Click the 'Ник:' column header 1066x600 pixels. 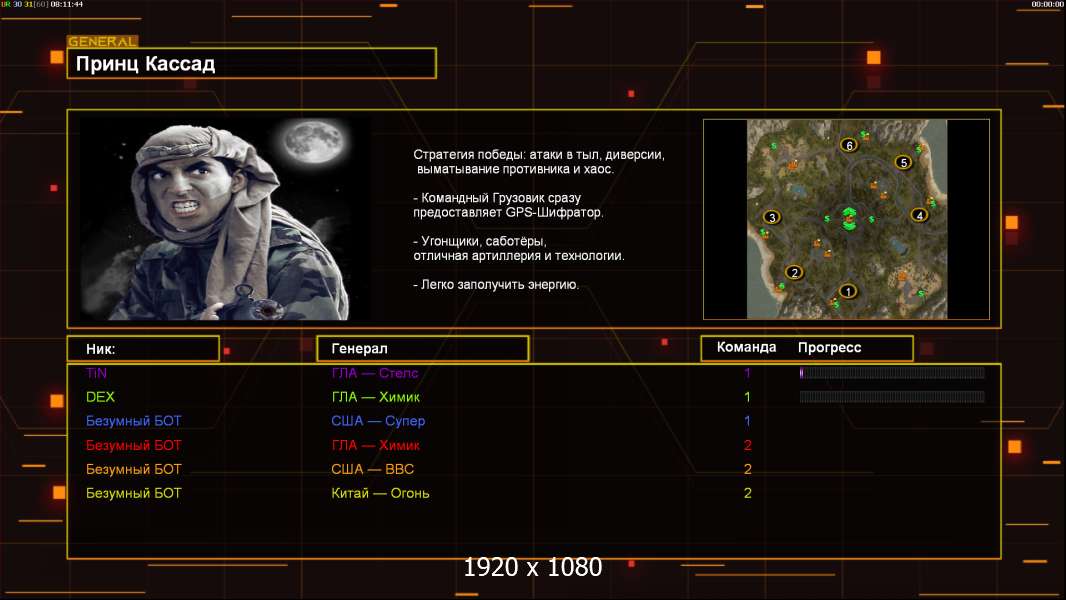(x=143, y=349)
